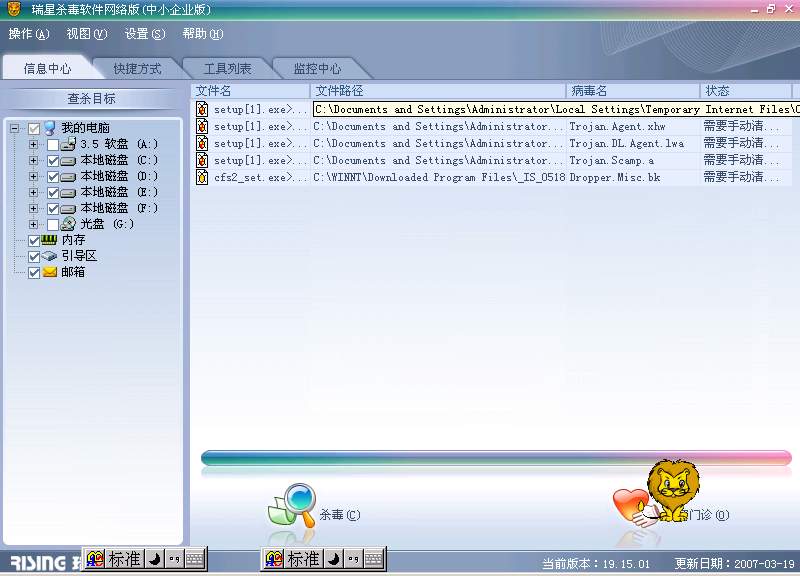Expand the 本地磁盘 (D:) node
The width and height of the screenshot is (800, 576).
[34, 177]
